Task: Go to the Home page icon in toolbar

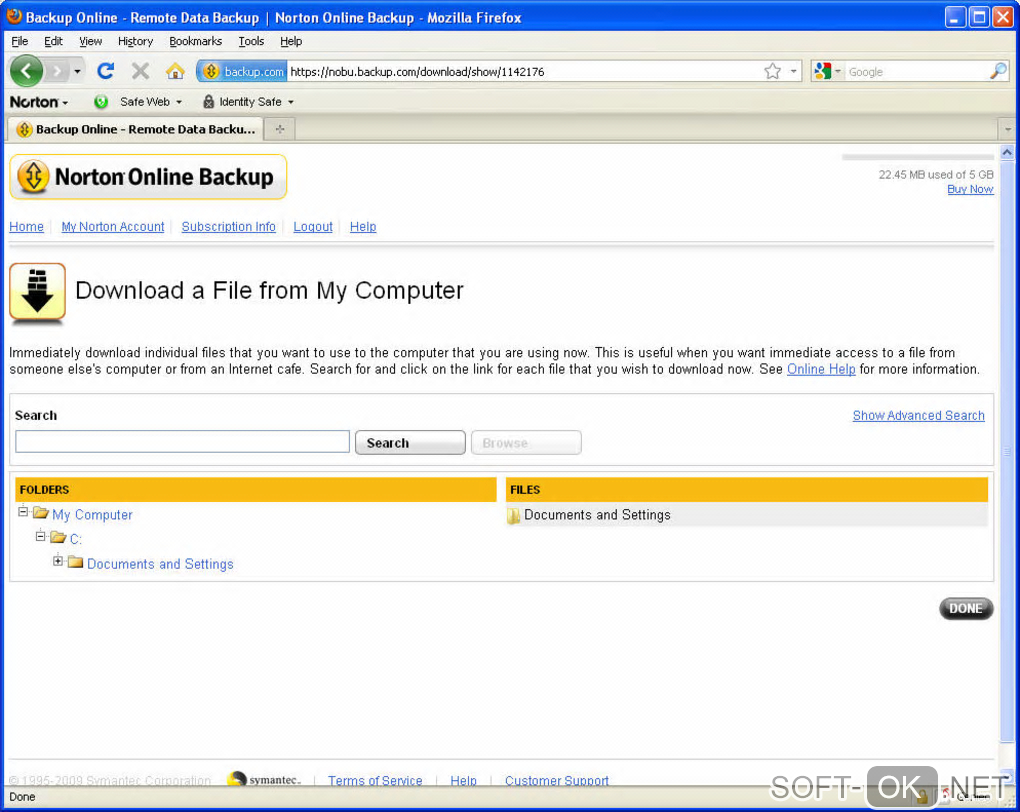Action: click(175, 71)
